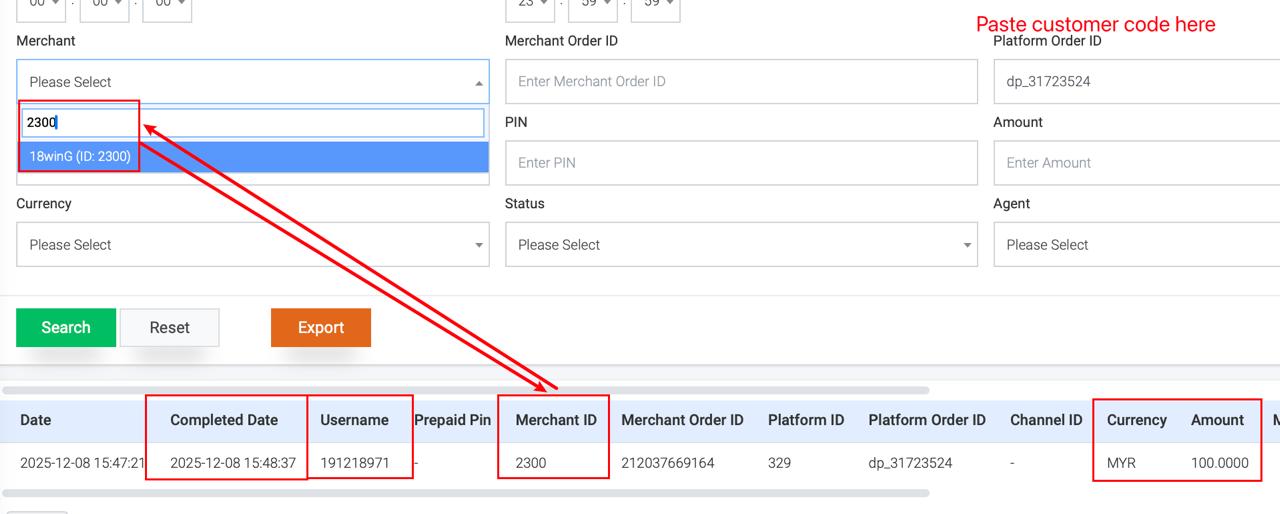Click the horizontal scrollbar below the table
This screenshot has height=514, width=1280.
[466, 493]
